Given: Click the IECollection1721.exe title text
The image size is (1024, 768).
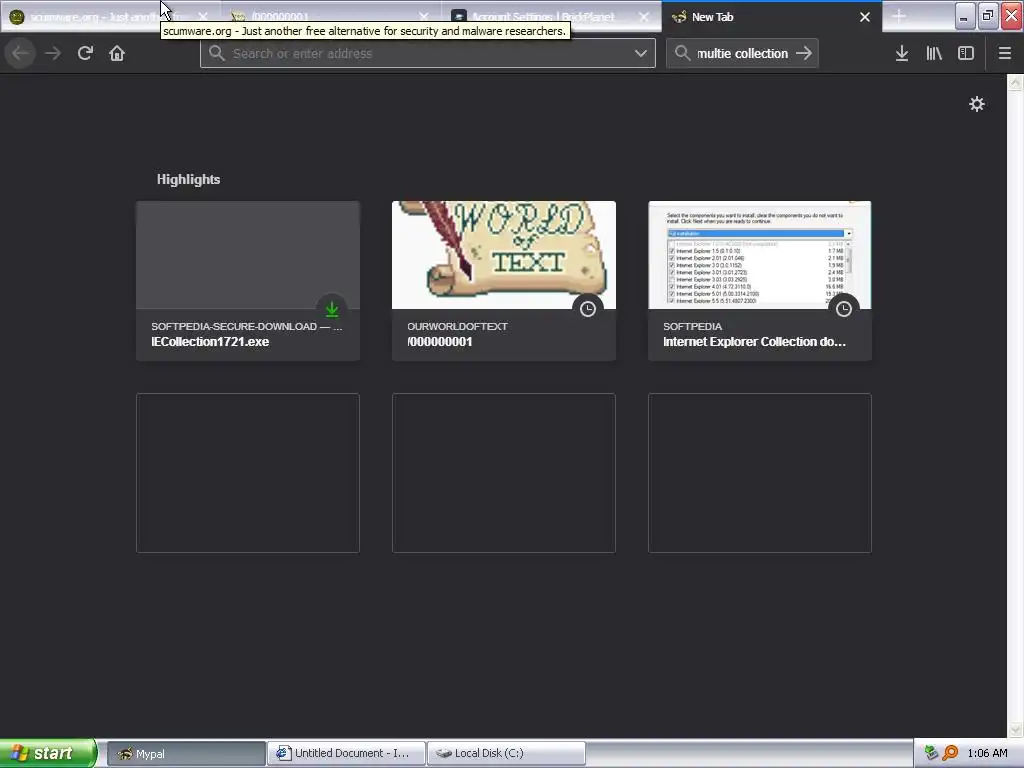Looking at the screenshot, I should (210, 342).
